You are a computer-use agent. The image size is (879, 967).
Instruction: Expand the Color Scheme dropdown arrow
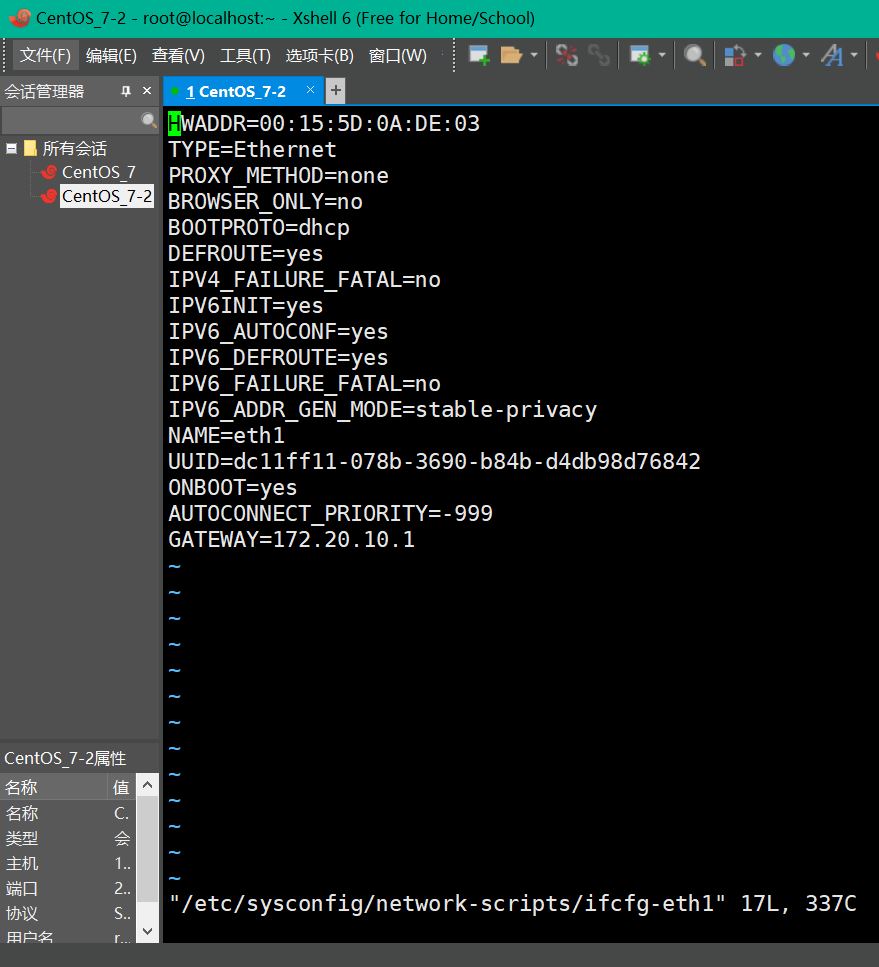pos(757,56)
